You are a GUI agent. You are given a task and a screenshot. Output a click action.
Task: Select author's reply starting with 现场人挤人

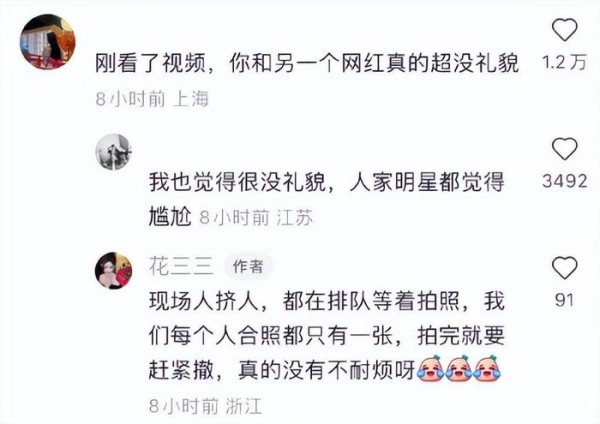pyautogui.click(x=327, y=335)
